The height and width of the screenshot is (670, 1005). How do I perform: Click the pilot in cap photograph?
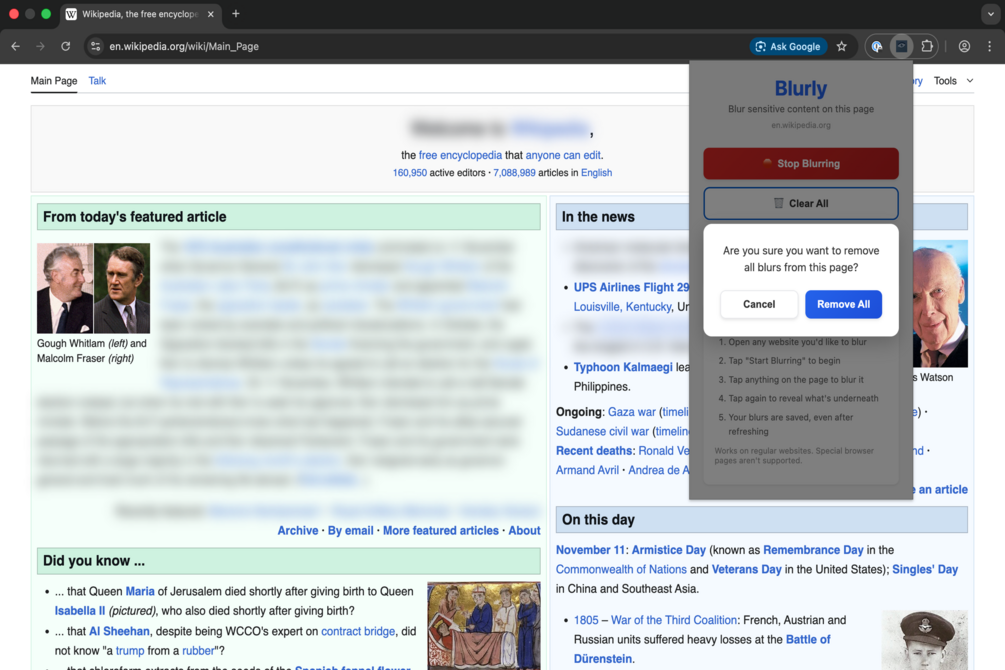tap(925, 640)
